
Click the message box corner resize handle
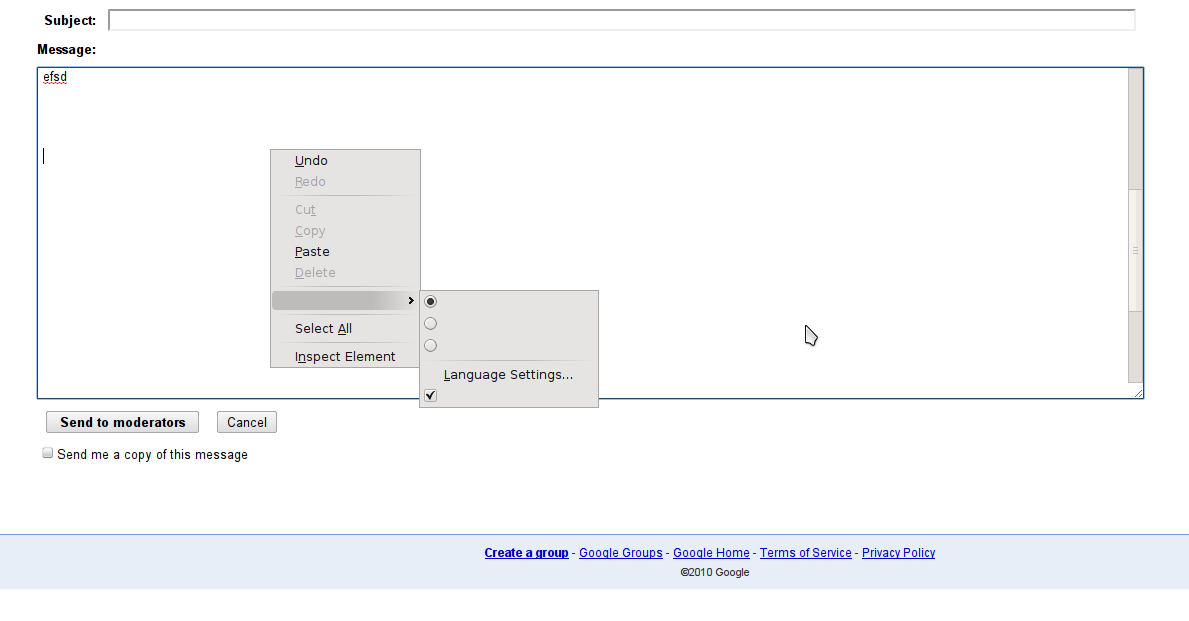[x=1138, y=394]
